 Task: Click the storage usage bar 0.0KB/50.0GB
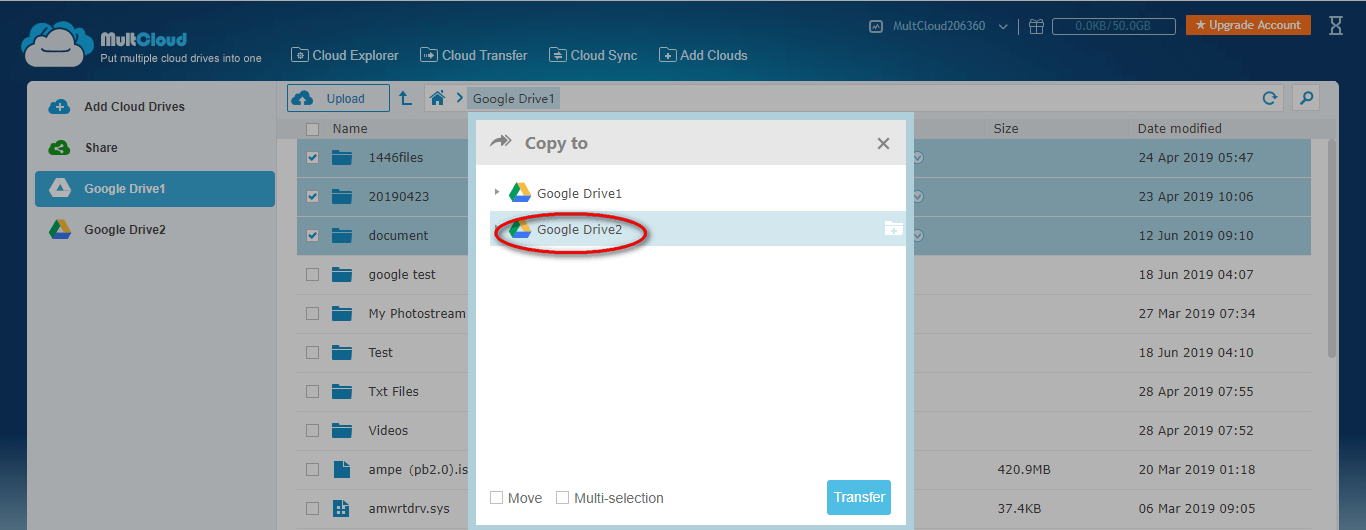pyautogui.click(x=1113, y=26)
